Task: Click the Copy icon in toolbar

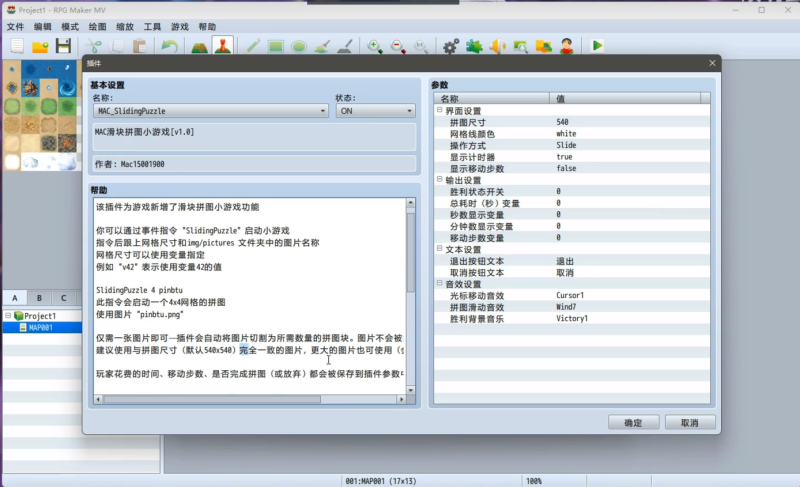Action: click(117, 46)
